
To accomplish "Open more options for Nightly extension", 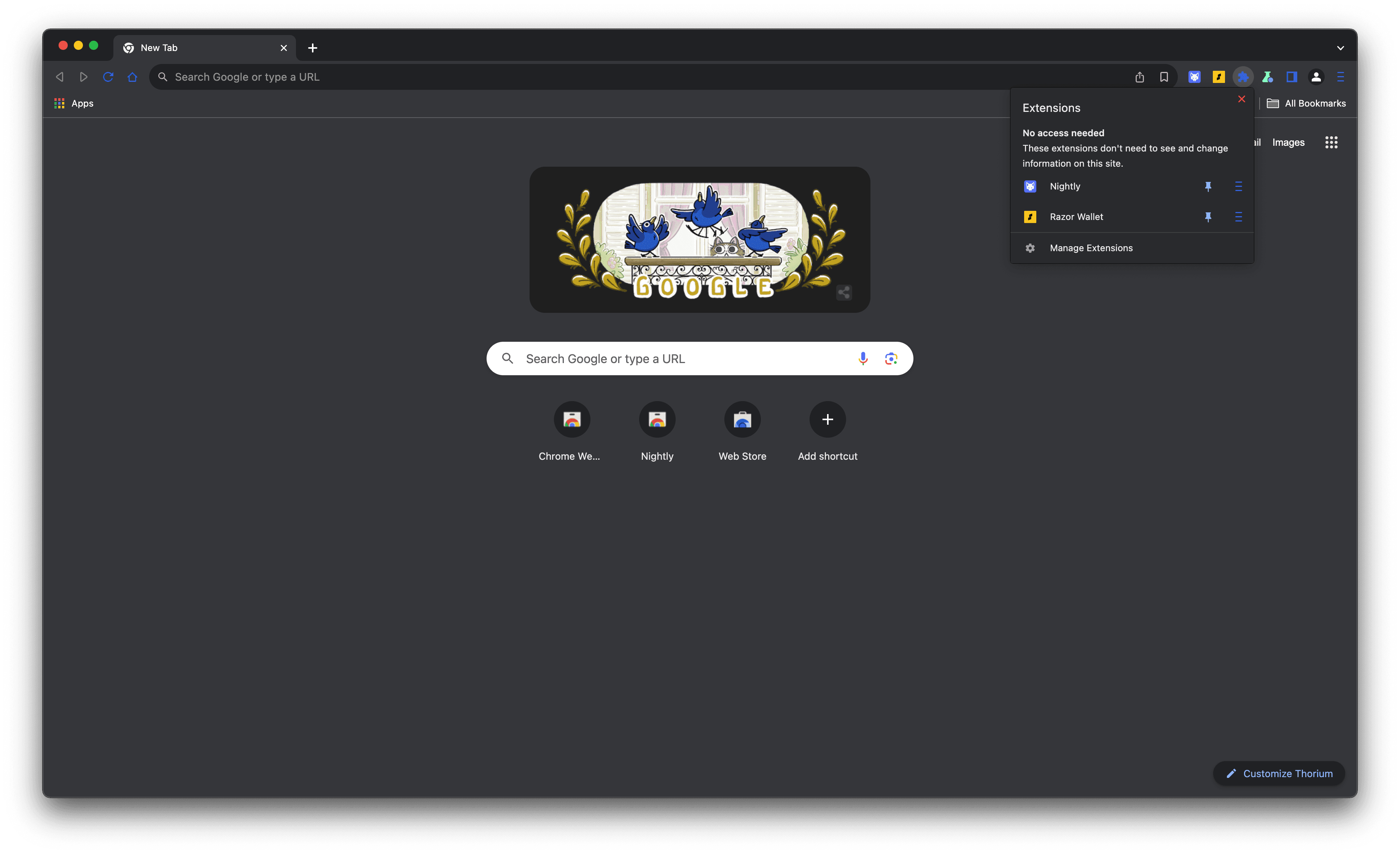I will coord(1238,186).
